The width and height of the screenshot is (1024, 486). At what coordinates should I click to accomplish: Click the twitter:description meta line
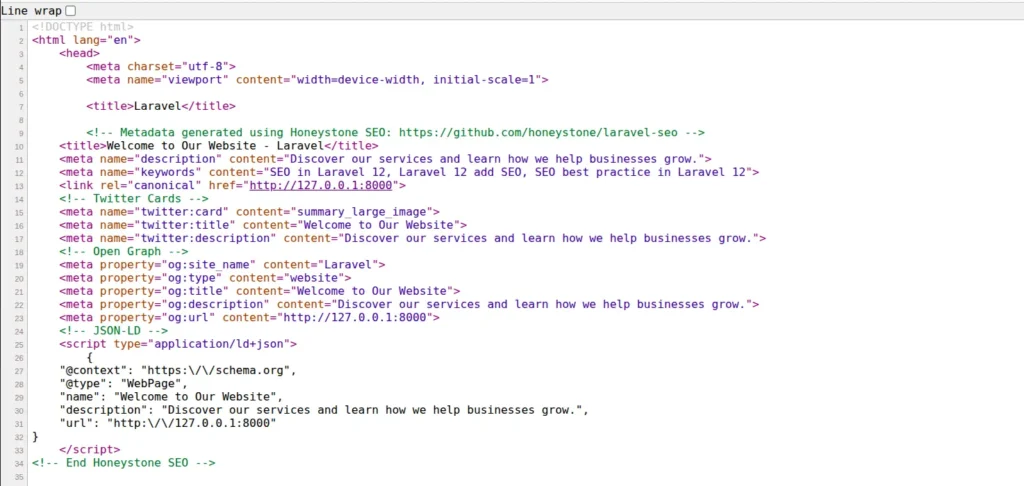[413, 238]
